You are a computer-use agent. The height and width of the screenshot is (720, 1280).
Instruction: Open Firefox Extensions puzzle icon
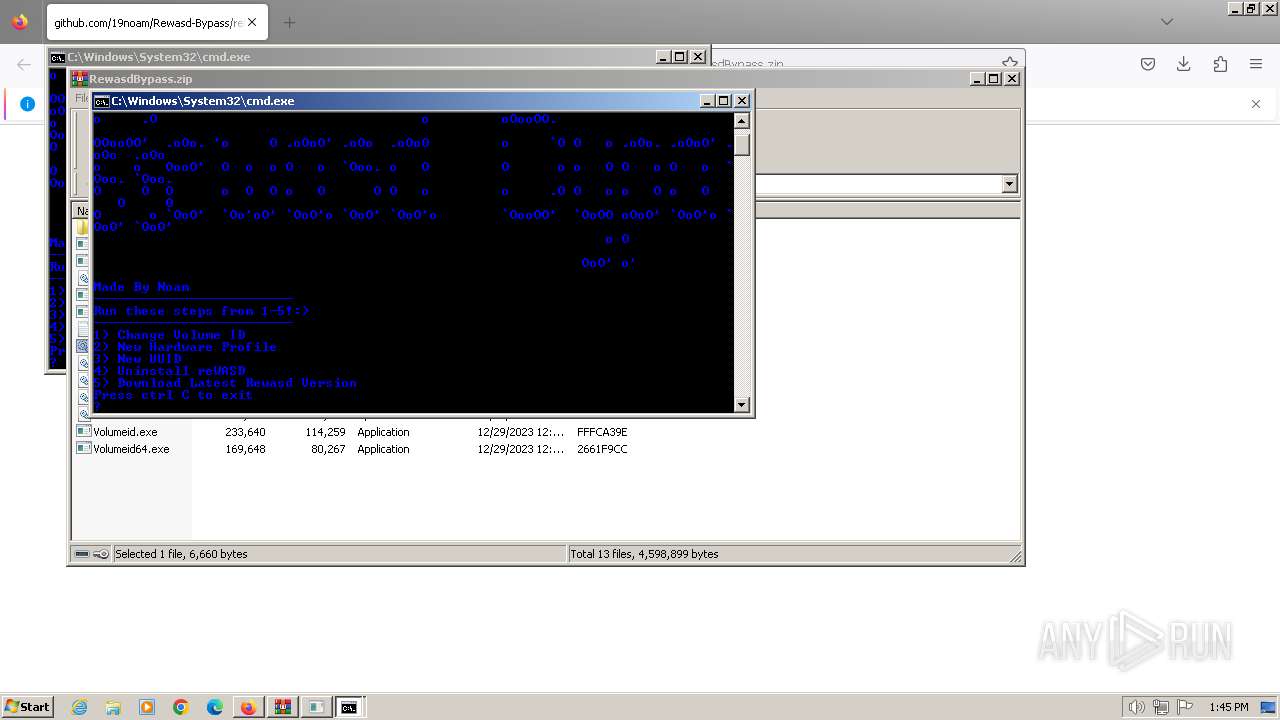click(x=1220, y=64)
